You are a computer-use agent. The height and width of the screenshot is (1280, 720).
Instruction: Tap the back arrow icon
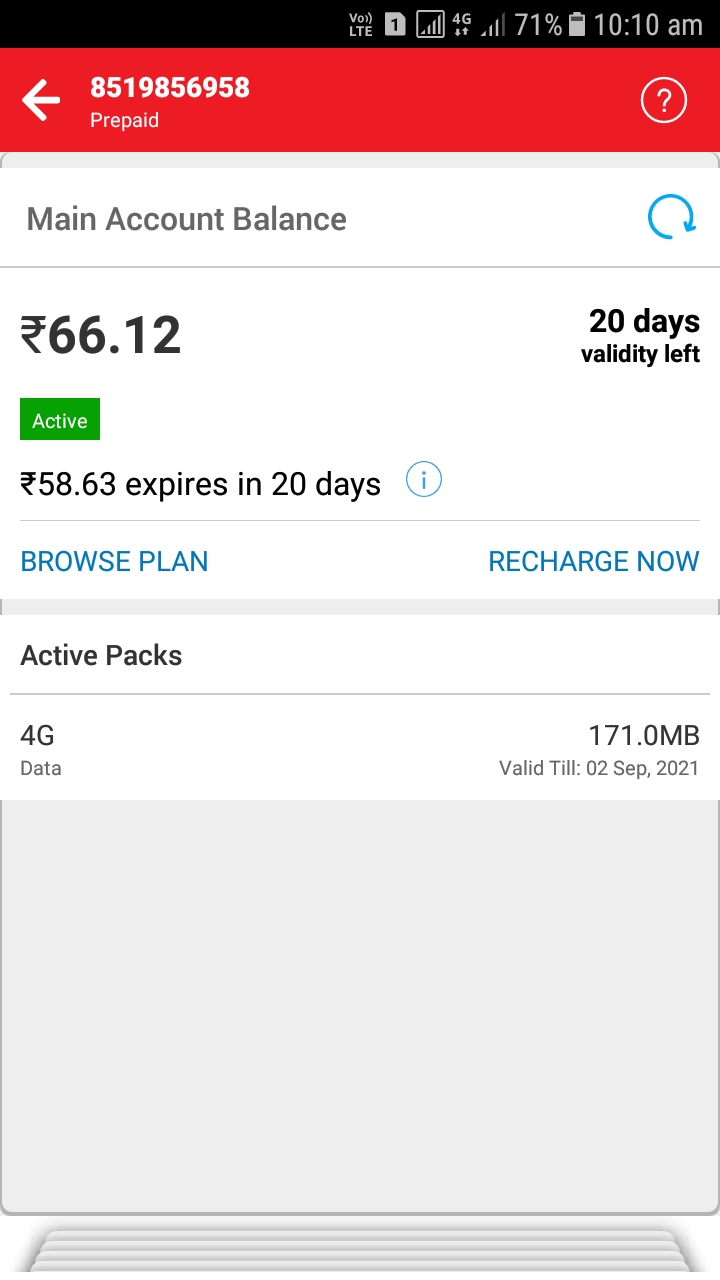[x=41, y=101]
